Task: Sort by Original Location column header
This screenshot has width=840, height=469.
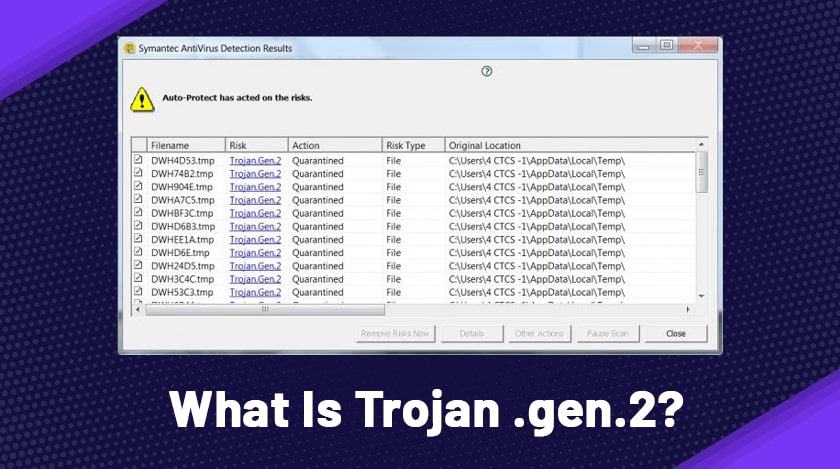Action: click(x=570, y=145)
